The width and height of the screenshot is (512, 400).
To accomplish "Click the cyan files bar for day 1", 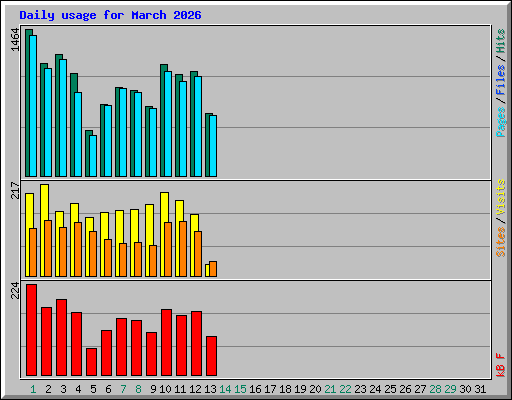I will pyautogui.click(x=33, y=106).
